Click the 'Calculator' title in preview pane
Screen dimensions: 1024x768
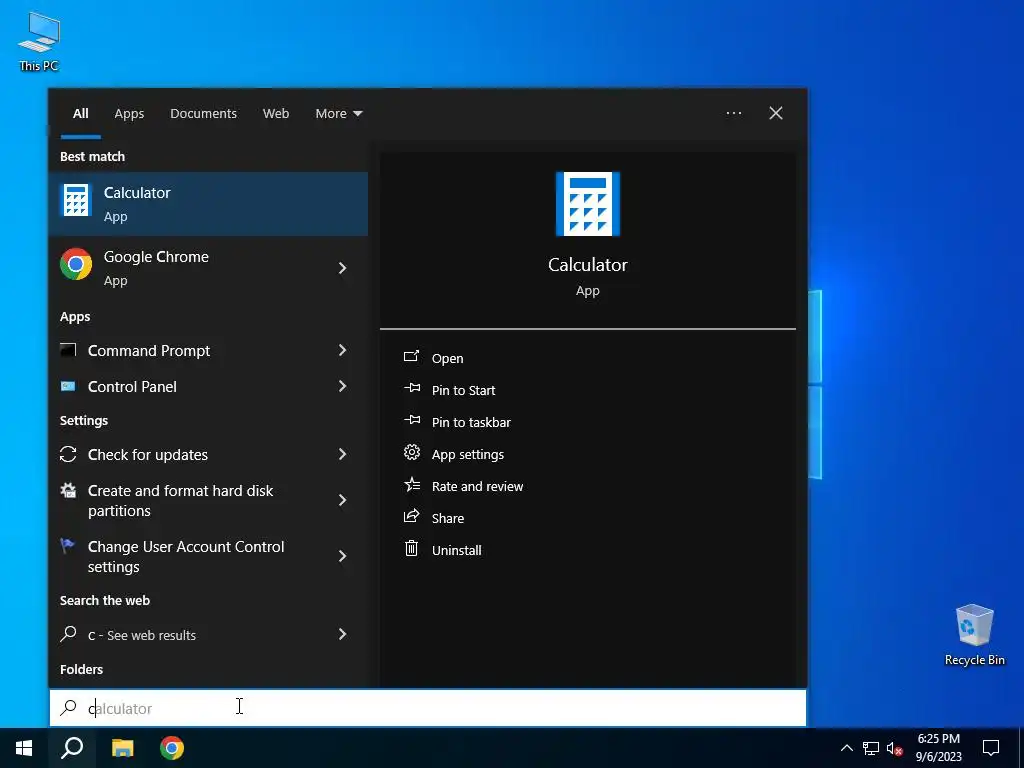coord(588,264)
